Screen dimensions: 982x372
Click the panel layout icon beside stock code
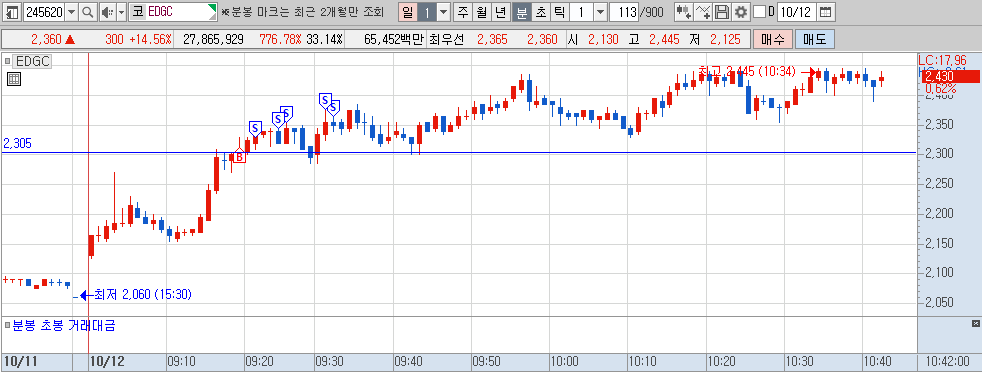coord(11,12)
